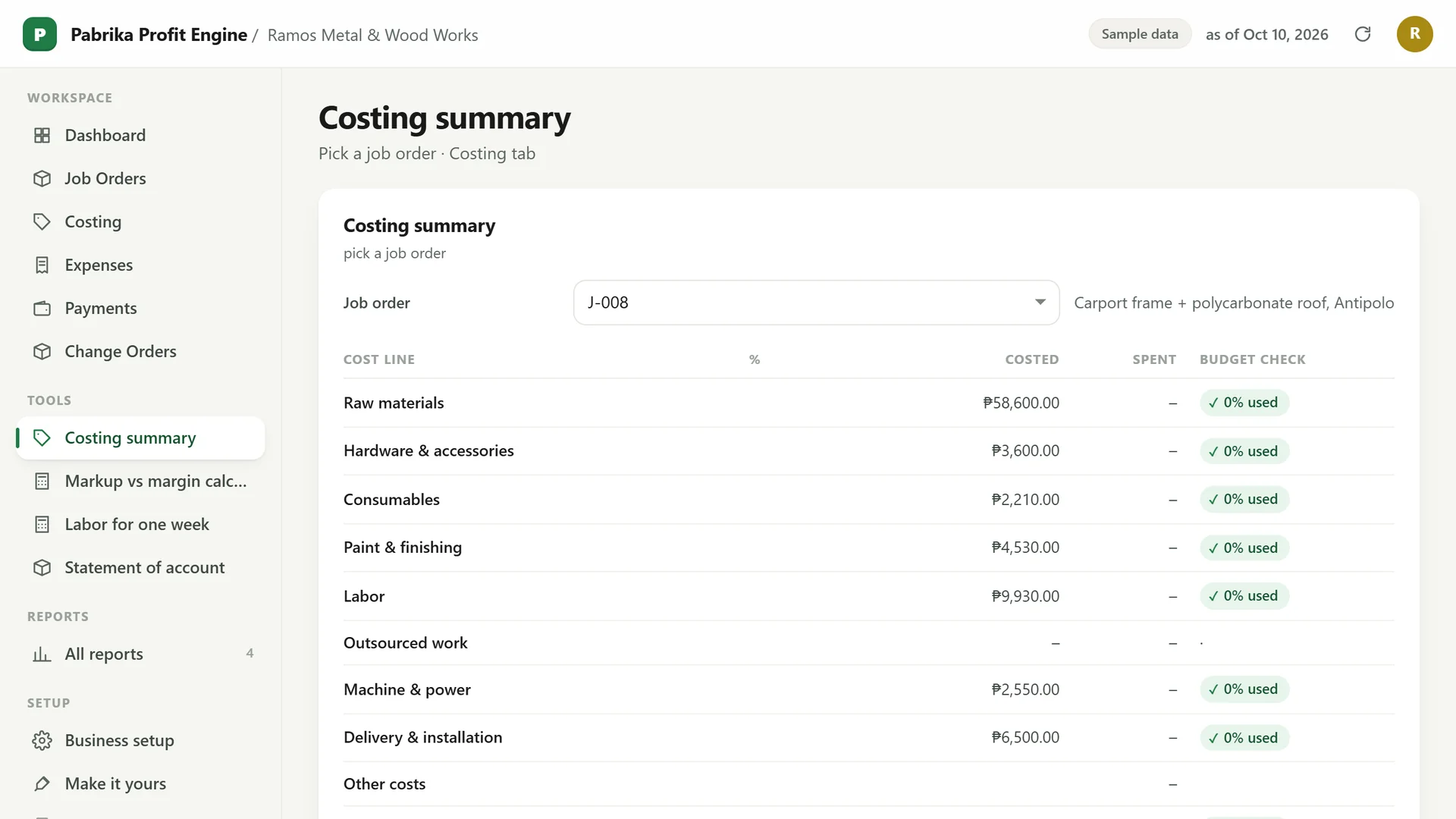Click the ₱3,600.00 costed amount
1456x819 pixels.
coord(1025,451)
